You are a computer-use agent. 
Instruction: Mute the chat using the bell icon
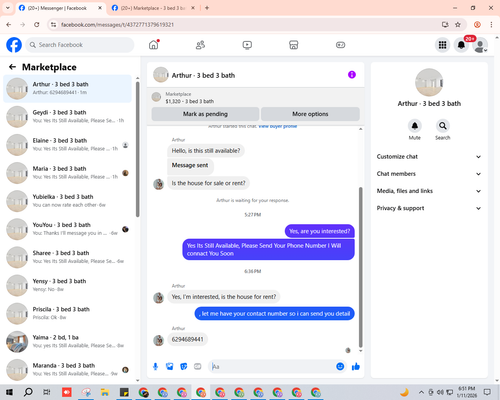pos(415,126)
